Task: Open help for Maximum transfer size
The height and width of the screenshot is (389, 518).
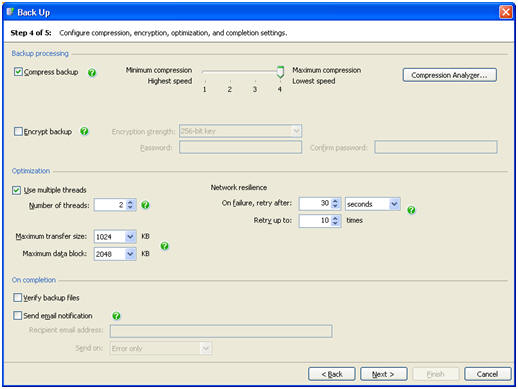Action: coord(165,246)
